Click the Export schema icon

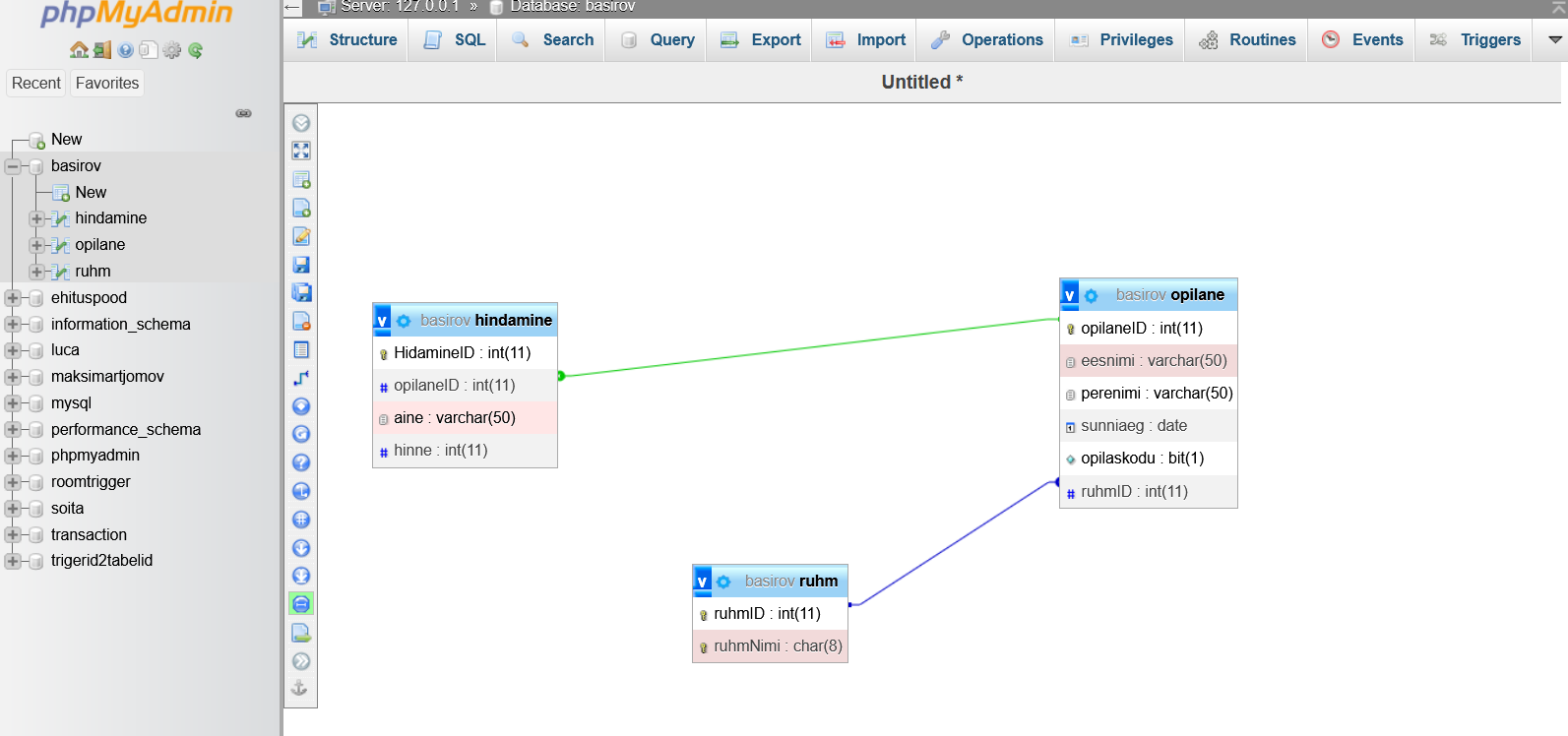pyautogui.click(x=301, y=633)
